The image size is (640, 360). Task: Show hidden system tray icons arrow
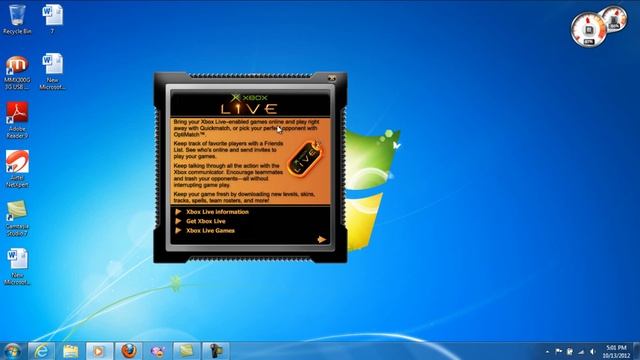click(547, 351)
